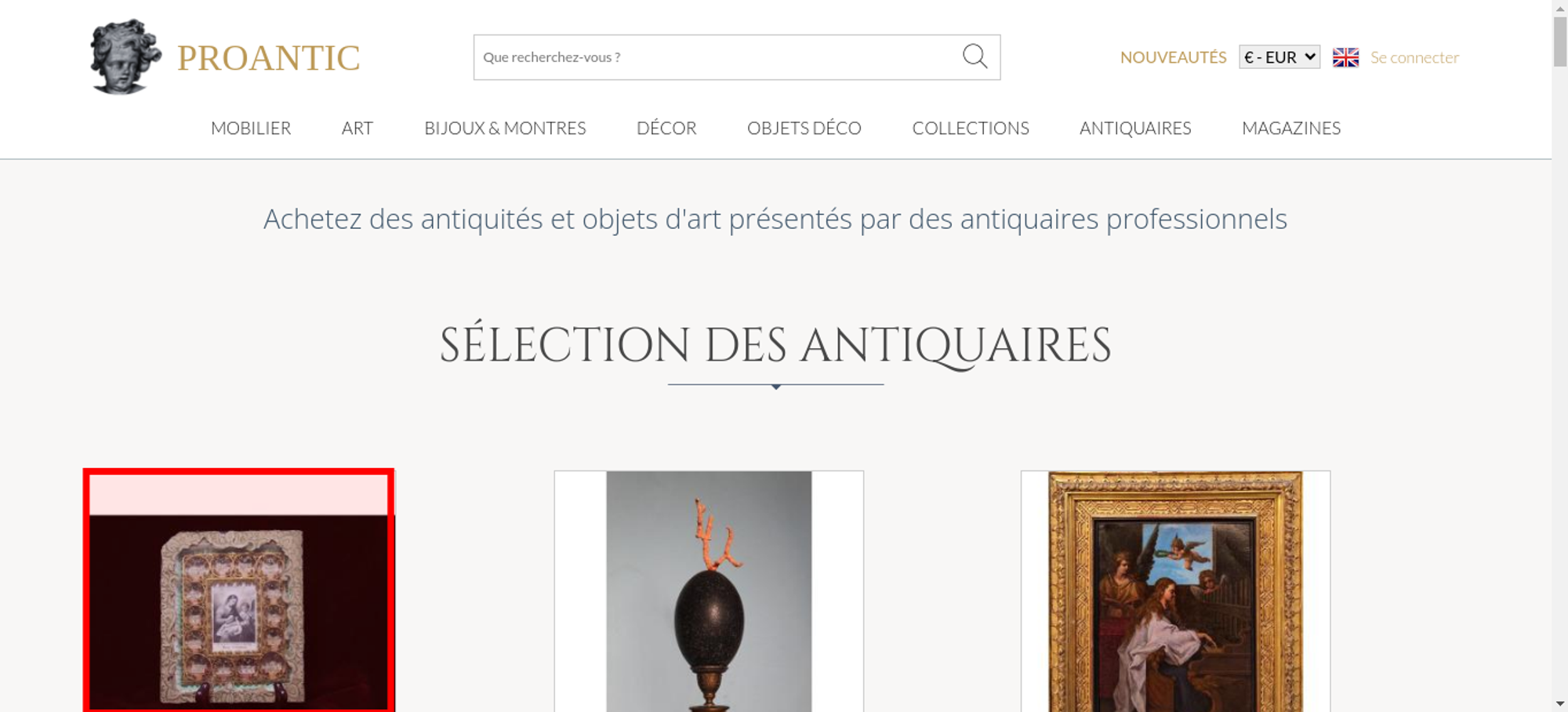The height and width of the screenshot is (712, 1568).
Task: Click the Se connecter link
Action: click(x=1414, y=57)
